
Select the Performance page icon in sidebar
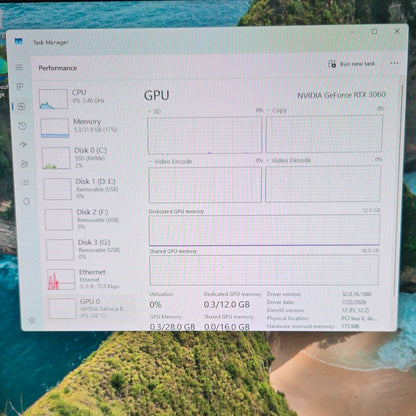(21, 106)
